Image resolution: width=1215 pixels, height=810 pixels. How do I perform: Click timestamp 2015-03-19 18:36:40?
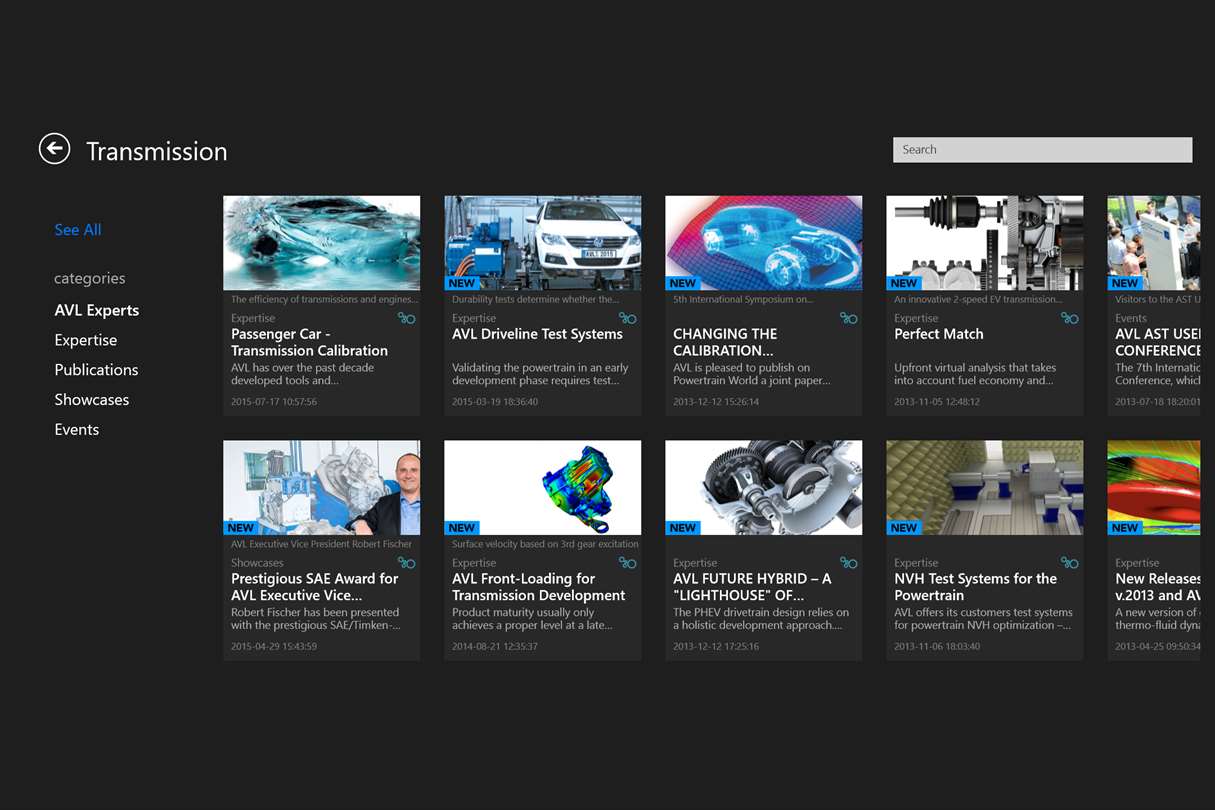point(495,402)
